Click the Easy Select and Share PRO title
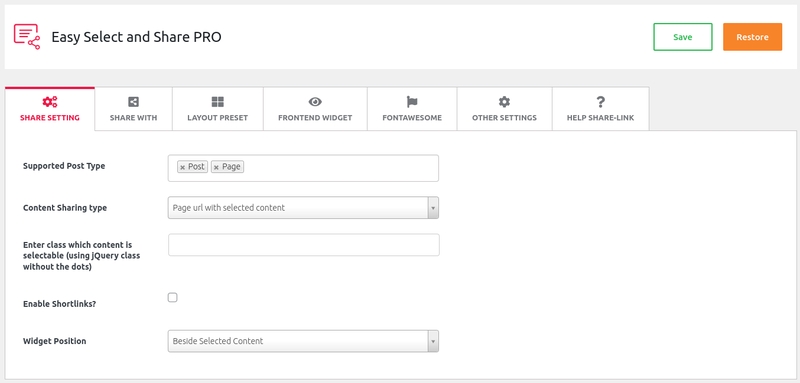The image size is (800, 383). tap(136, 37)
